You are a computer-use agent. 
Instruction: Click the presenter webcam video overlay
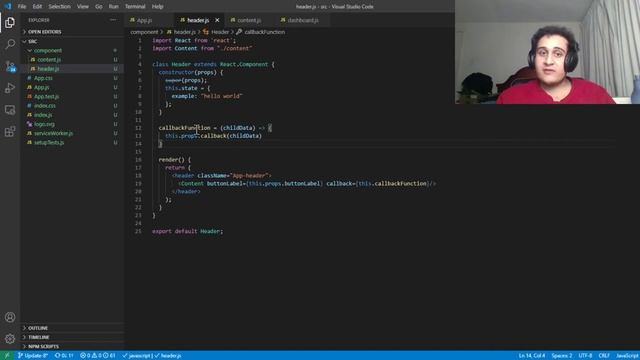[x=547, y=52]
